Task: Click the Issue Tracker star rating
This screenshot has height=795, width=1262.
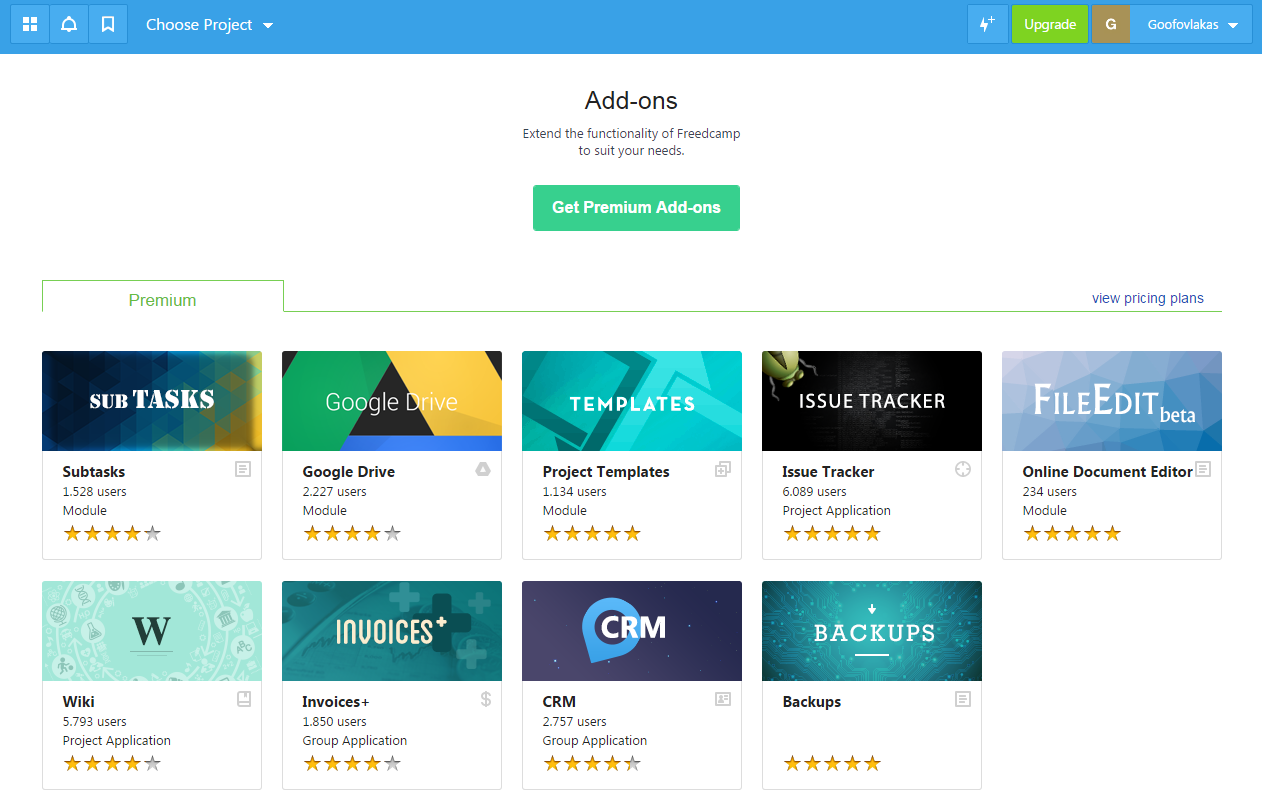Action: (832, 534)
